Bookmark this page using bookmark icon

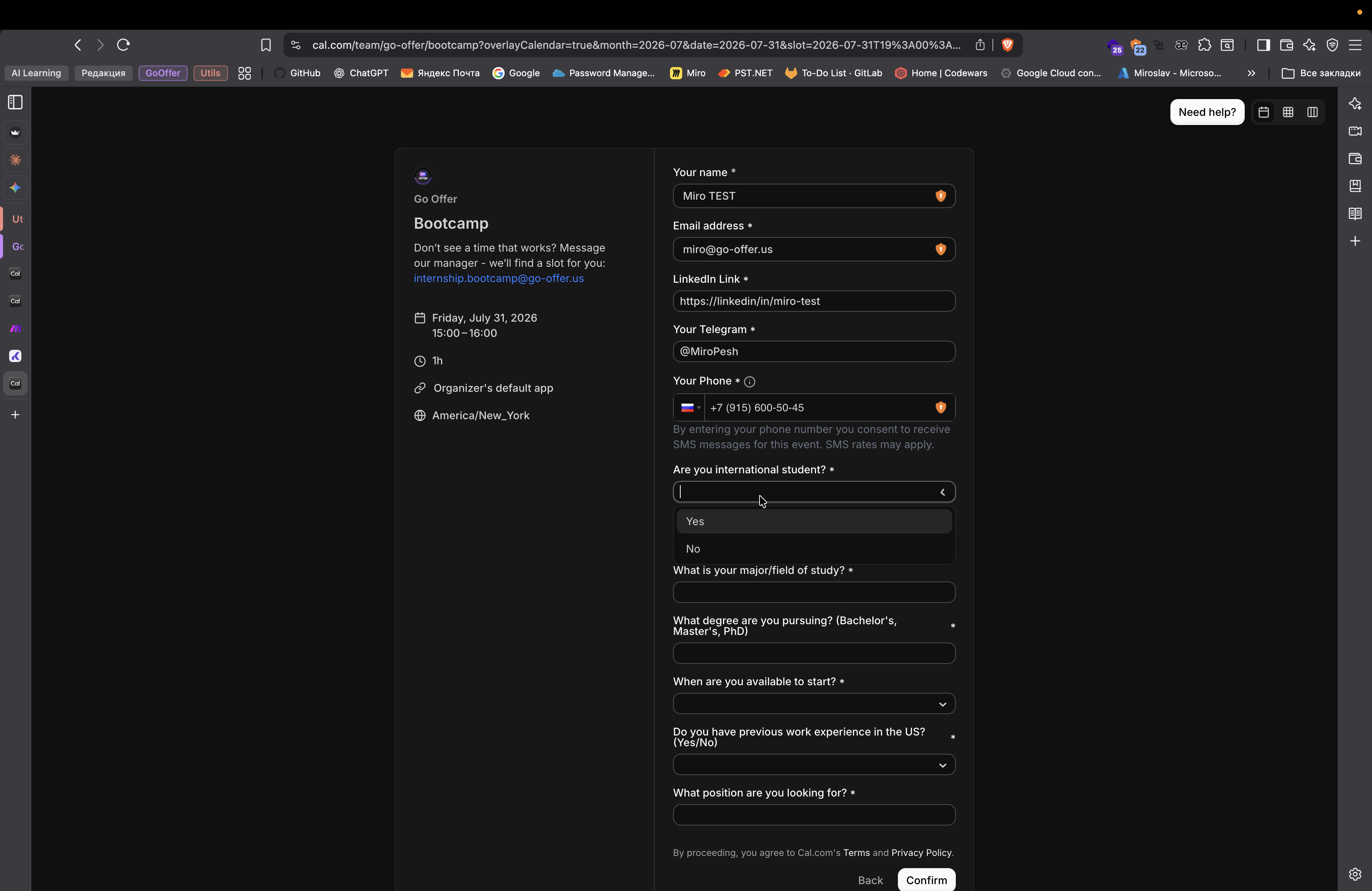pos(266,45)
